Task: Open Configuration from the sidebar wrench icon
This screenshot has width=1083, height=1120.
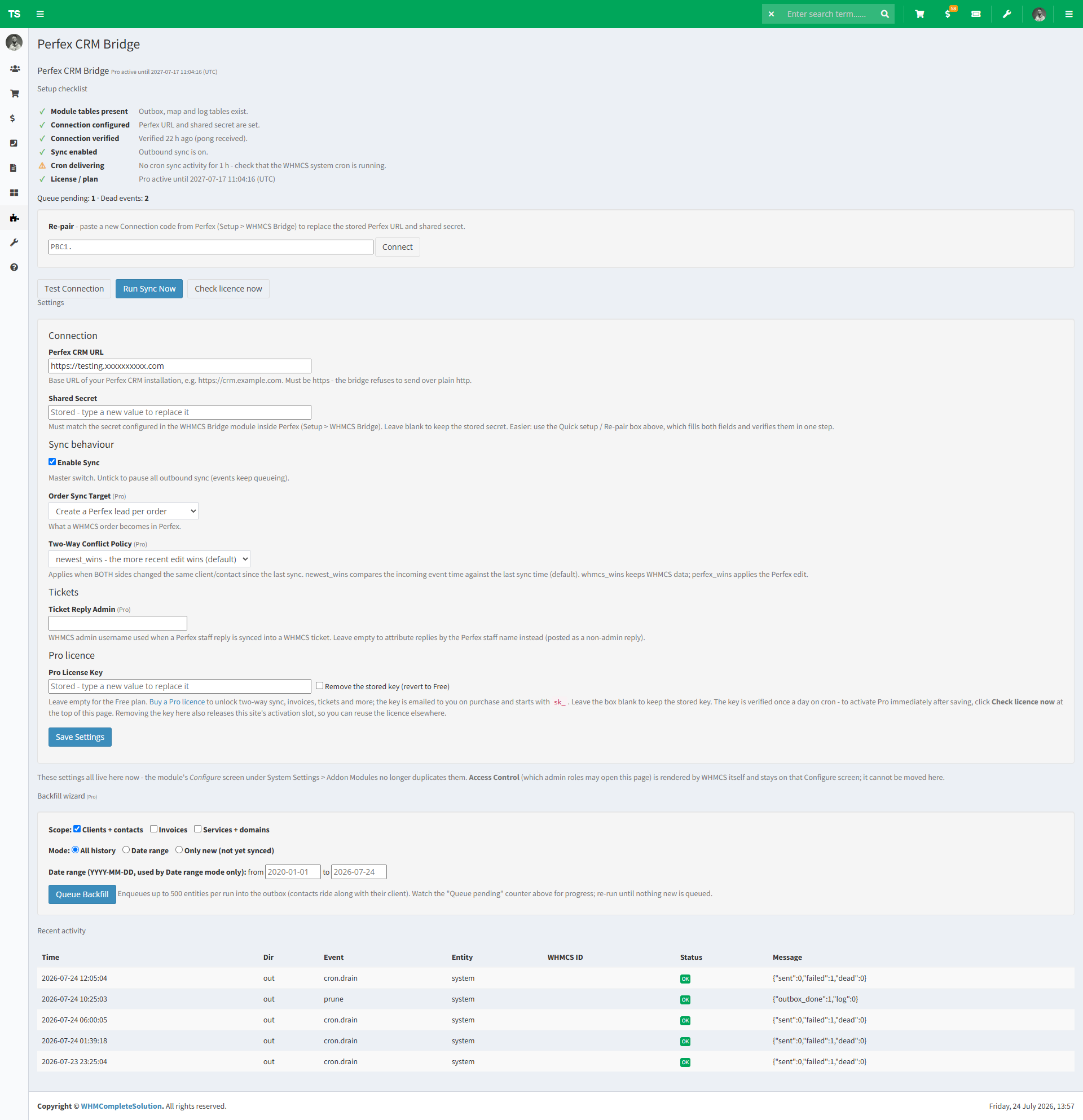Action: (x=14, y=242)
